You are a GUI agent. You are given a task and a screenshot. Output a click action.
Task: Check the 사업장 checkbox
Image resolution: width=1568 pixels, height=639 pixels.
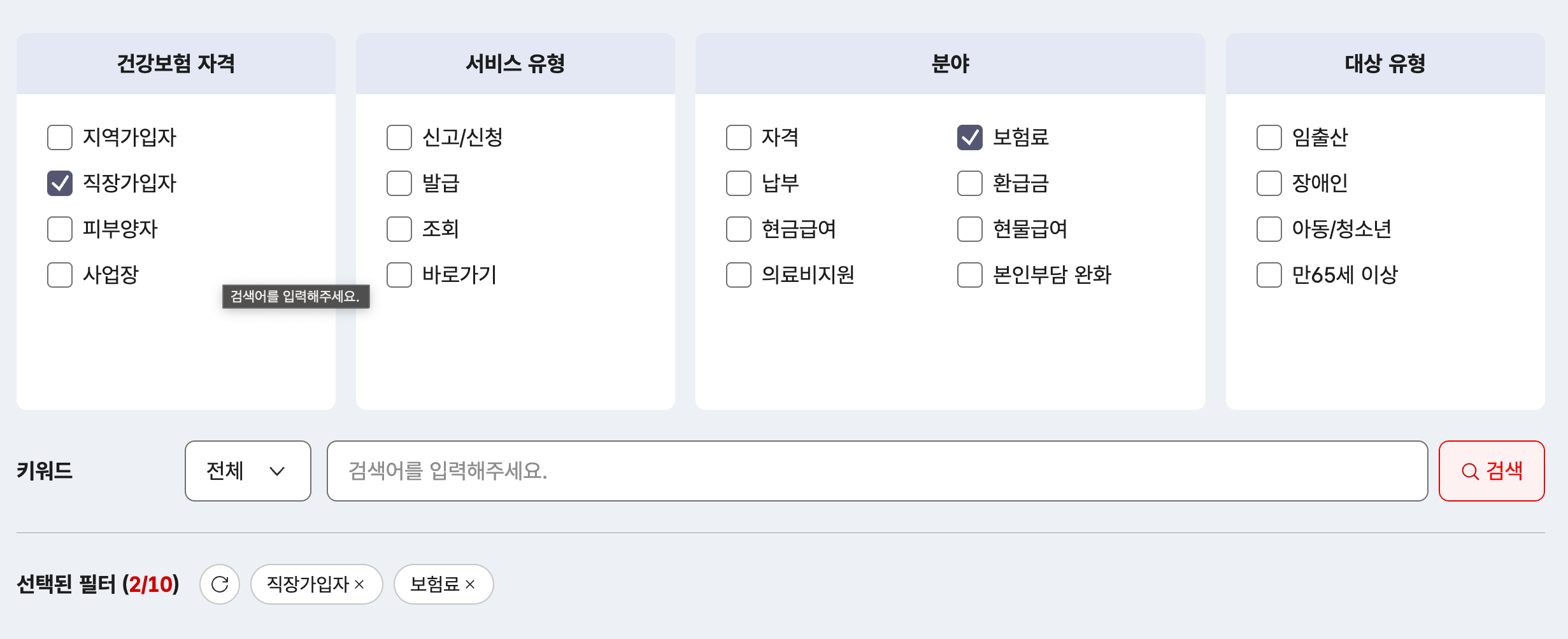(59, 275)
